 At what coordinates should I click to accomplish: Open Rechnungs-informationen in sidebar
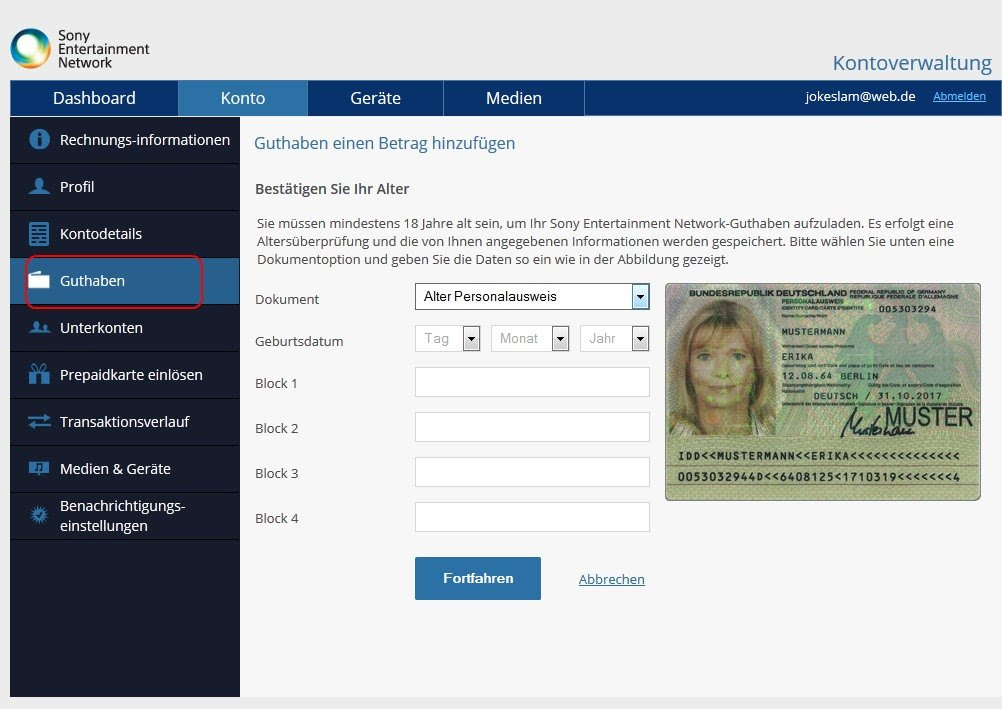[125, 140]
